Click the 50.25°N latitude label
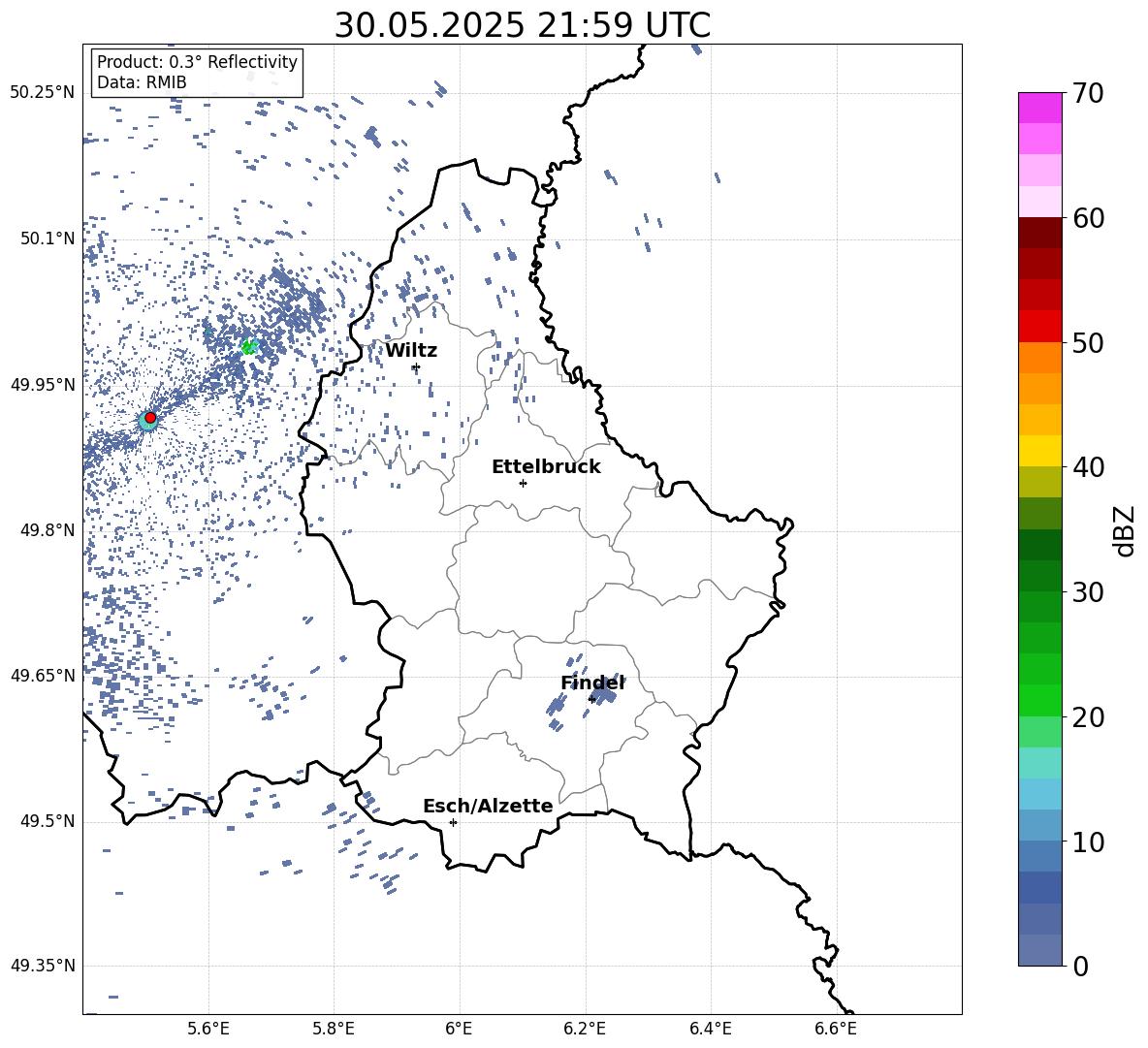 (43, 93)
